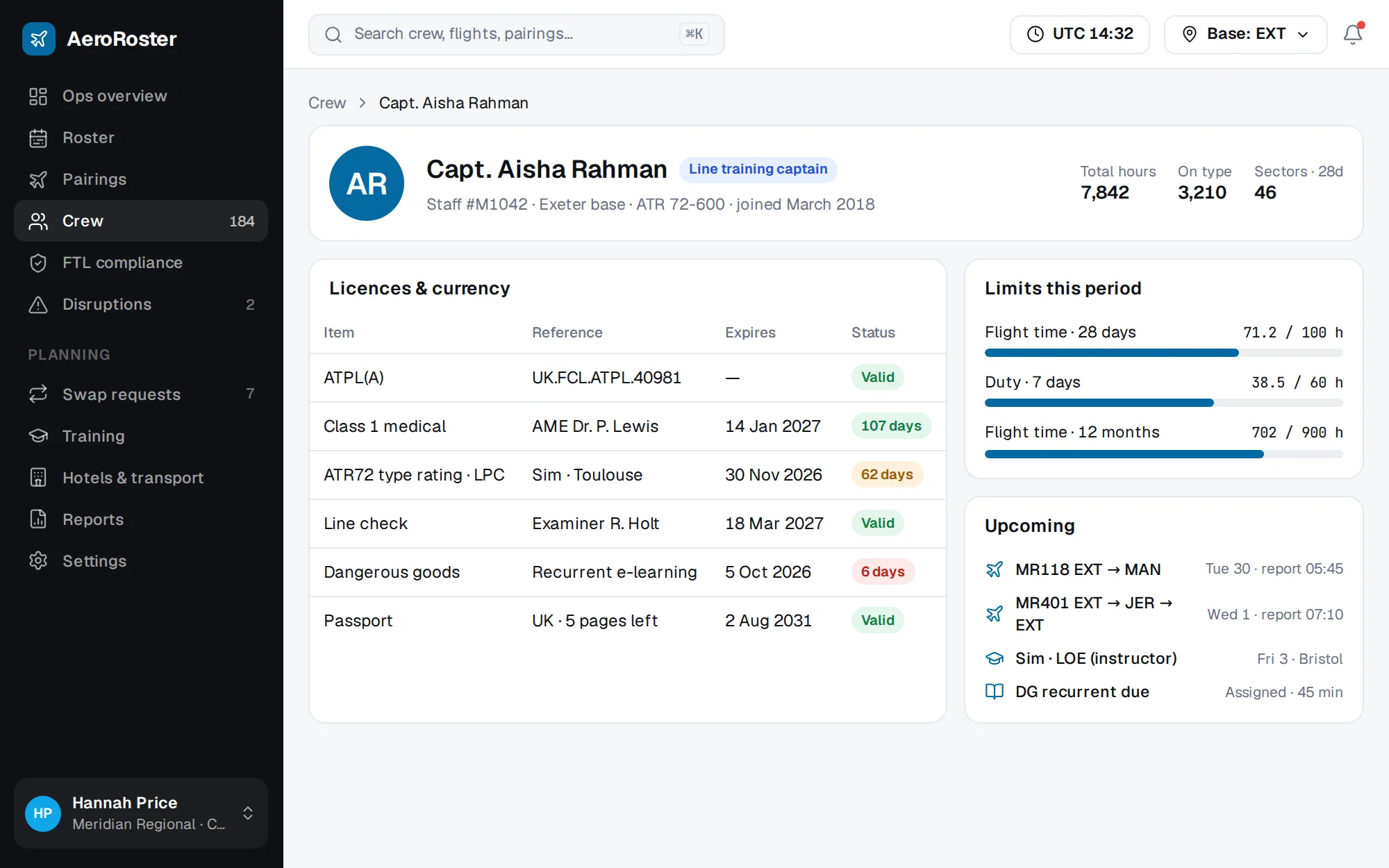This screenshot has width=1389, height=868.
Task: Click Flight time 12 months progress bar
Action: point(1163,454)
